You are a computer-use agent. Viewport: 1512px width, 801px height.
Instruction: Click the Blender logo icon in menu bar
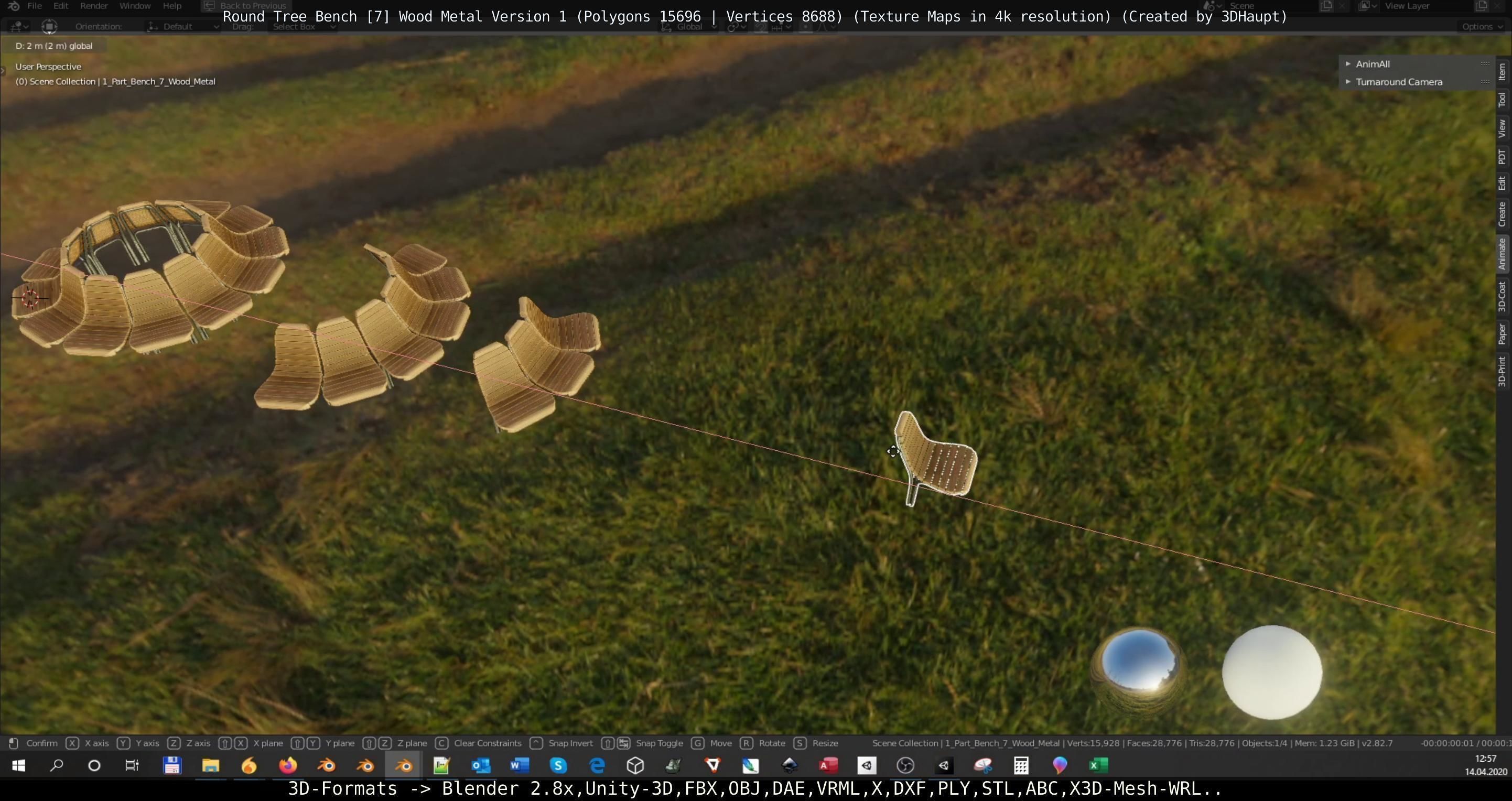(x=14, y=6)
